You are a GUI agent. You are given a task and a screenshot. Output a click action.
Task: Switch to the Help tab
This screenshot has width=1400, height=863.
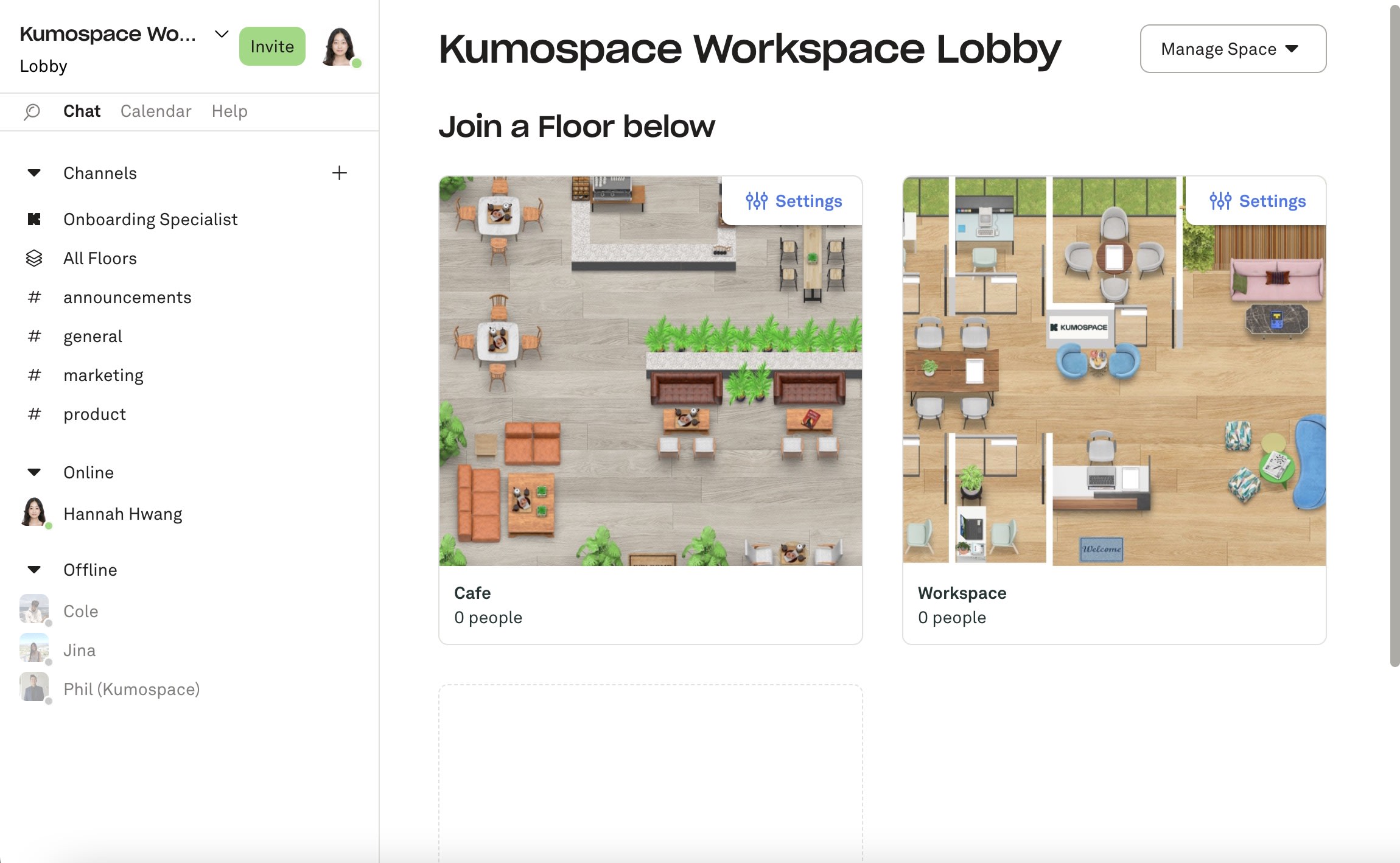tap(229, 111)
